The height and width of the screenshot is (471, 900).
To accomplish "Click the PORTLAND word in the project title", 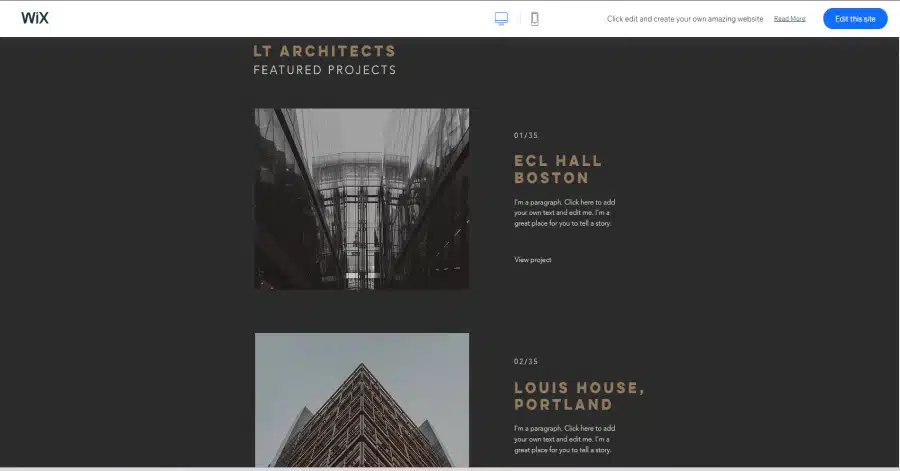I will [x=564, y=404].
